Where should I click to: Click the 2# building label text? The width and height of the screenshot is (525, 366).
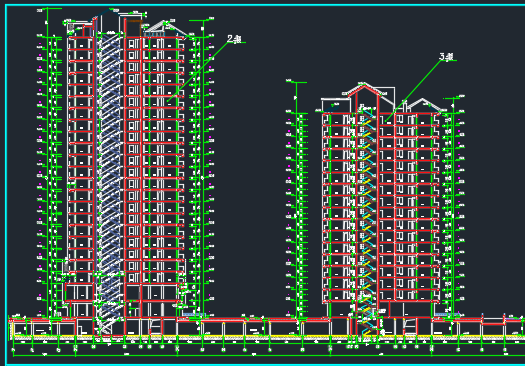click(234, 39)
